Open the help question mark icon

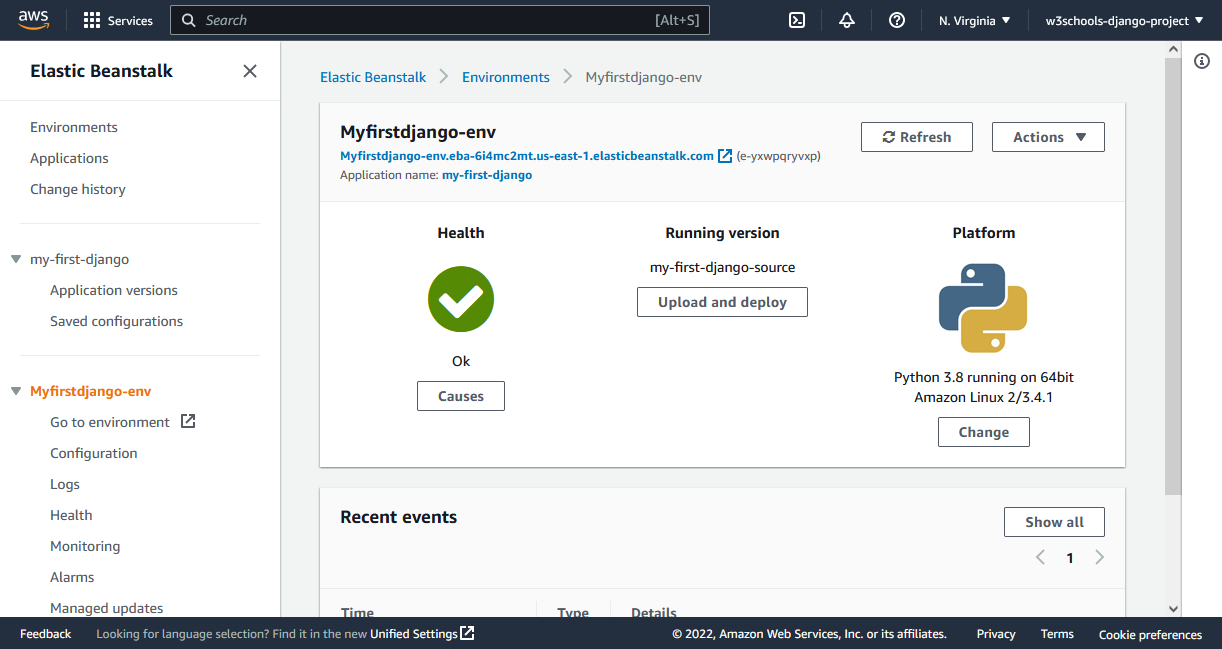[x=897, y=20]
